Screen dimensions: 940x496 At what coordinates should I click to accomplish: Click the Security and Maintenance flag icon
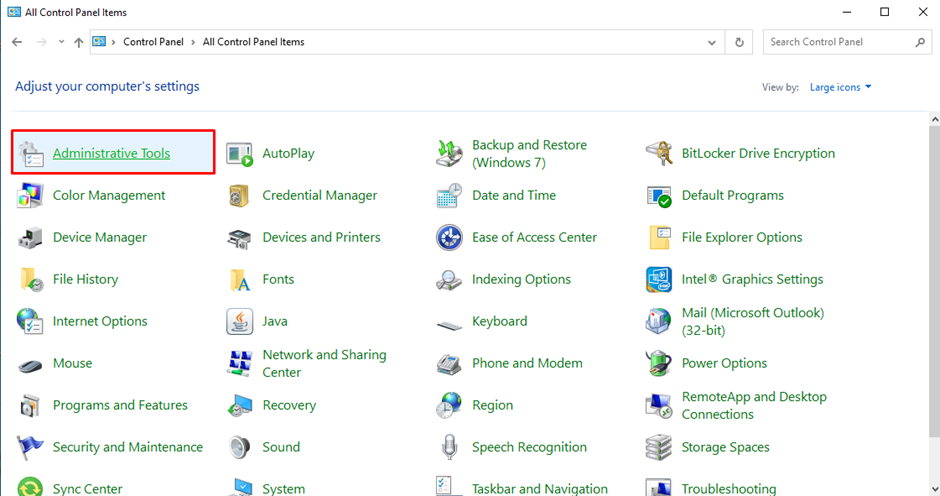click(x=30, y=447)
